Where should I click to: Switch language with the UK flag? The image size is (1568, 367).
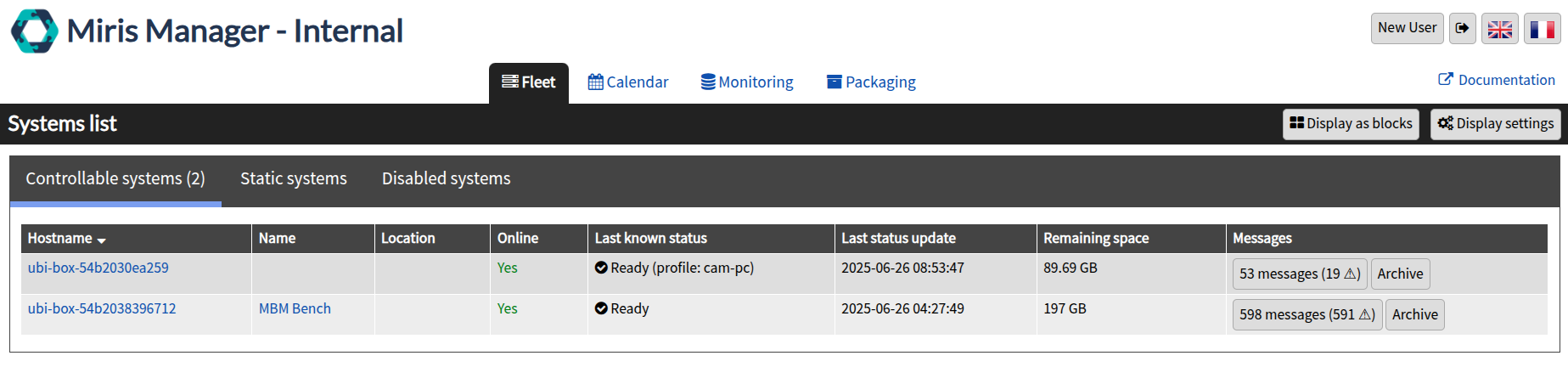tap(1500, 29)
